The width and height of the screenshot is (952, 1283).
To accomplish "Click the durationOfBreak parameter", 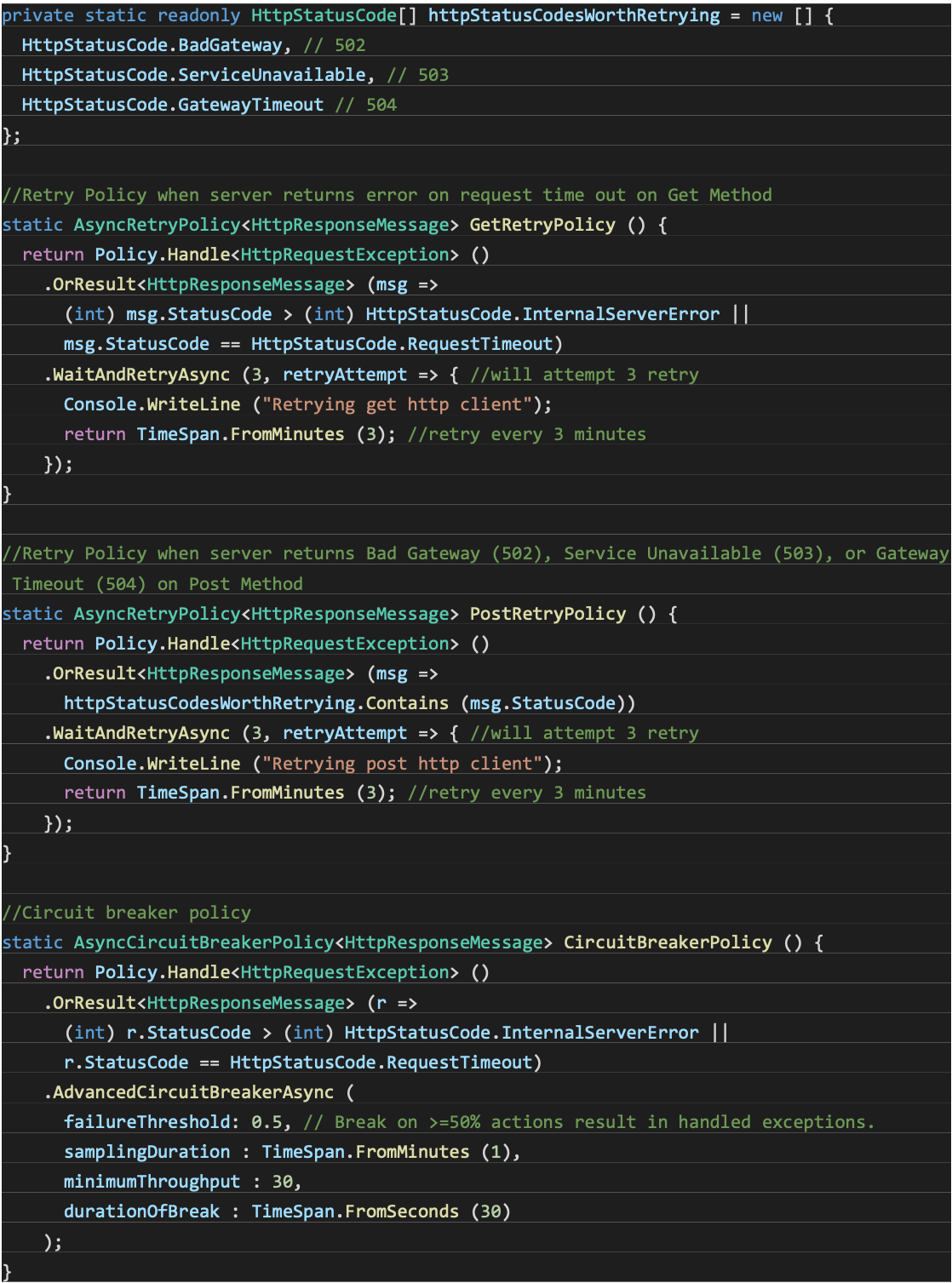I will [x=141, y=1211].
